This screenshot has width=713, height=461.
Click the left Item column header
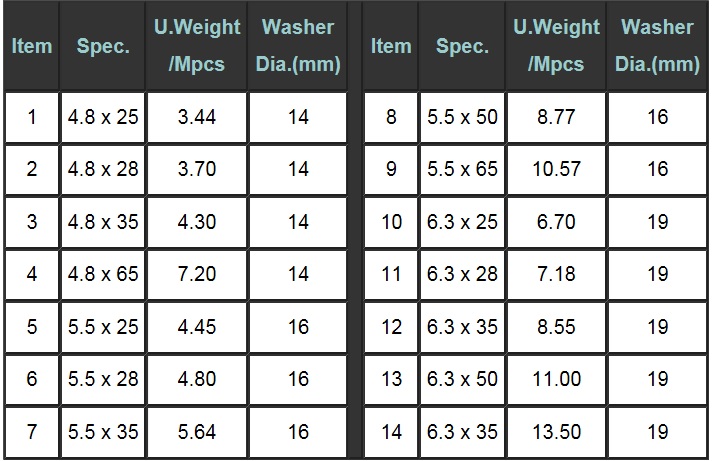(31, 45)
